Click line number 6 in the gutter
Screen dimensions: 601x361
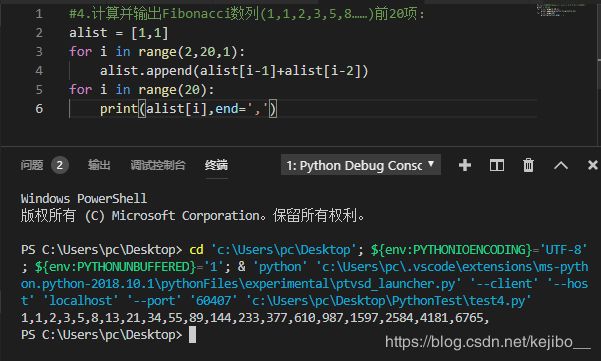coord(39,108)
